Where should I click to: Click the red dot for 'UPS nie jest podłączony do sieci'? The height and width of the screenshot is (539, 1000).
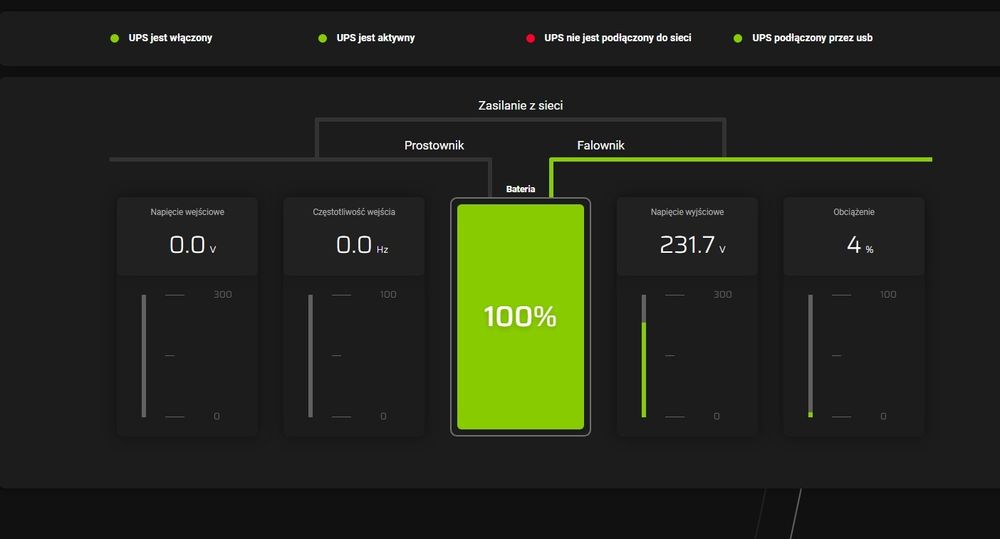click(531, 38)
